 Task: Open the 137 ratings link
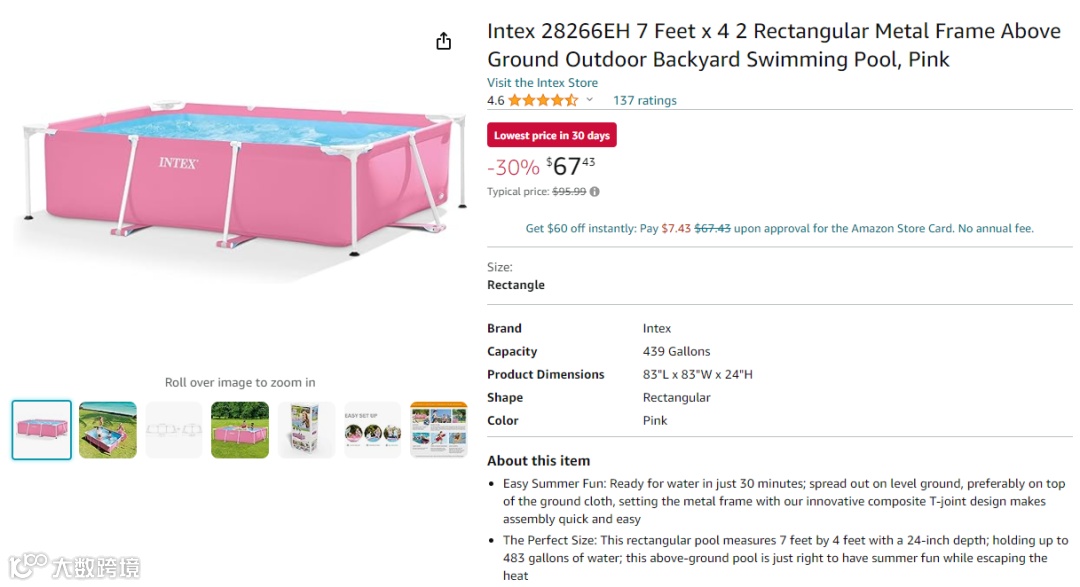coord(644,100)
